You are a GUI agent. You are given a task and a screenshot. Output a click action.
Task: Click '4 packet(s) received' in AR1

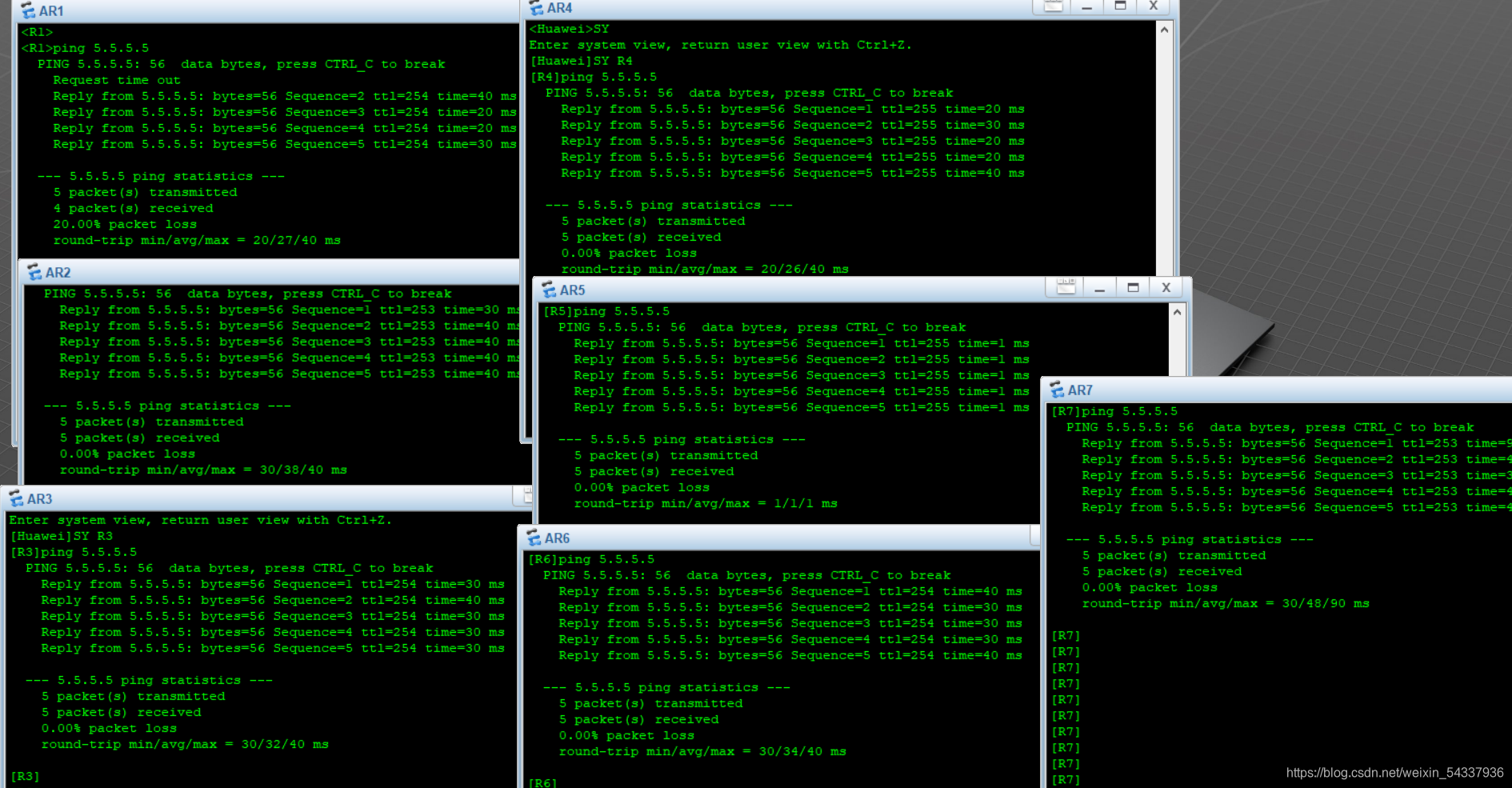tap(134, 208)
